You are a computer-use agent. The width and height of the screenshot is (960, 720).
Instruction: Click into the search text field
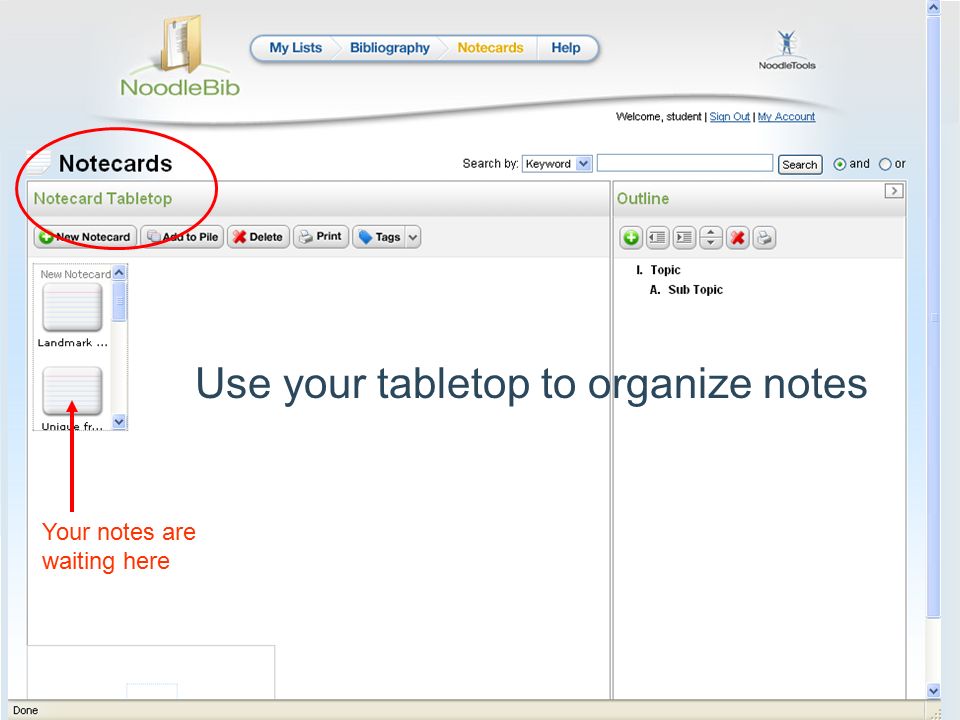coord(684,163)
